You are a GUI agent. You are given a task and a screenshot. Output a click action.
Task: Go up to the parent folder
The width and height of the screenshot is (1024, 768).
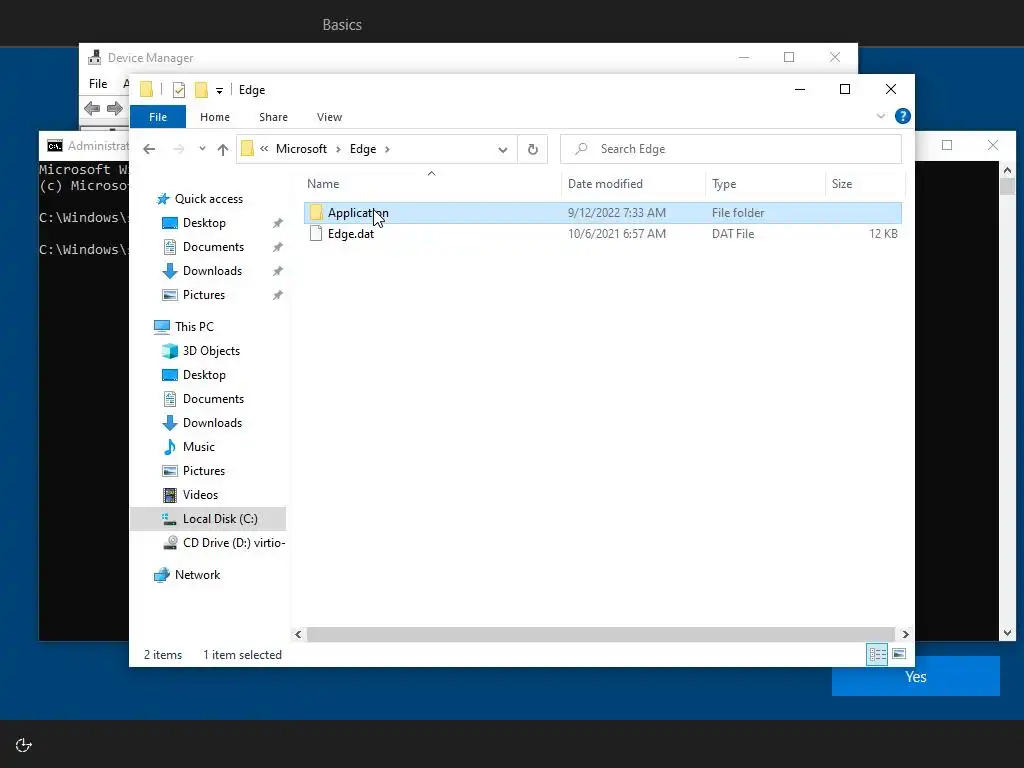223,150
